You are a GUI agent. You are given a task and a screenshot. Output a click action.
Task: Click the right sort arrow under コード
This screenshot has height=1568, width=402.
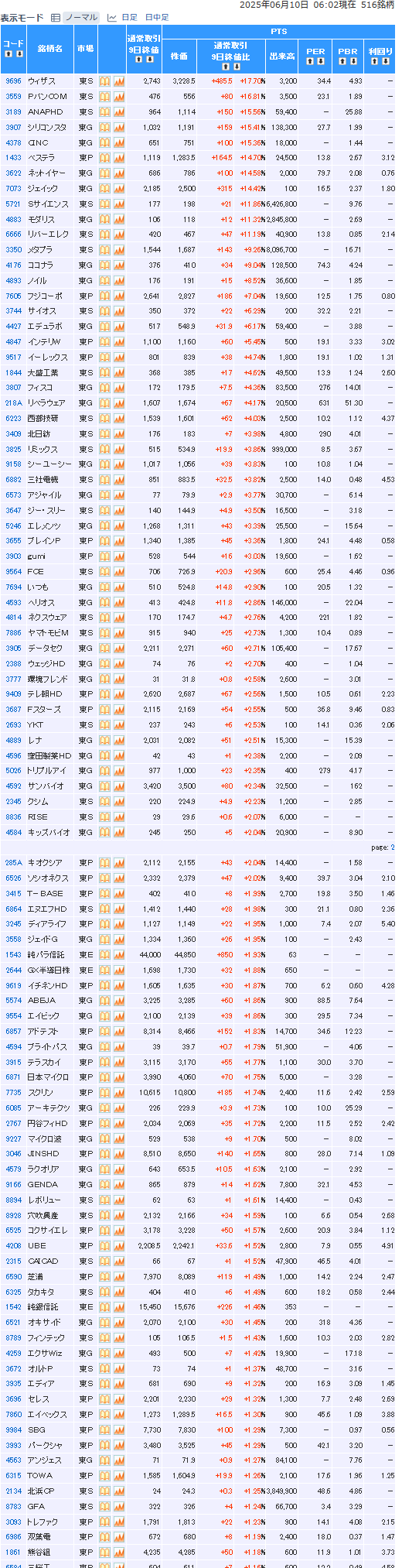point(19,54)
